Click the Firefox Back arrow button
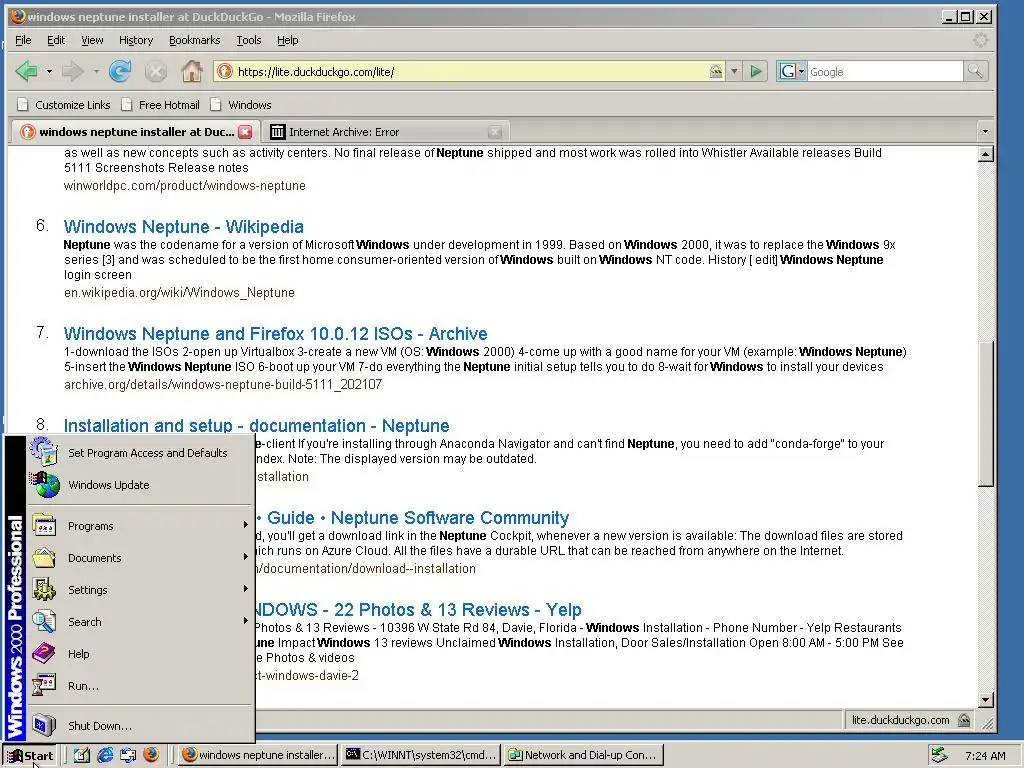This screenshot has height=768, width=1024. 27,71
